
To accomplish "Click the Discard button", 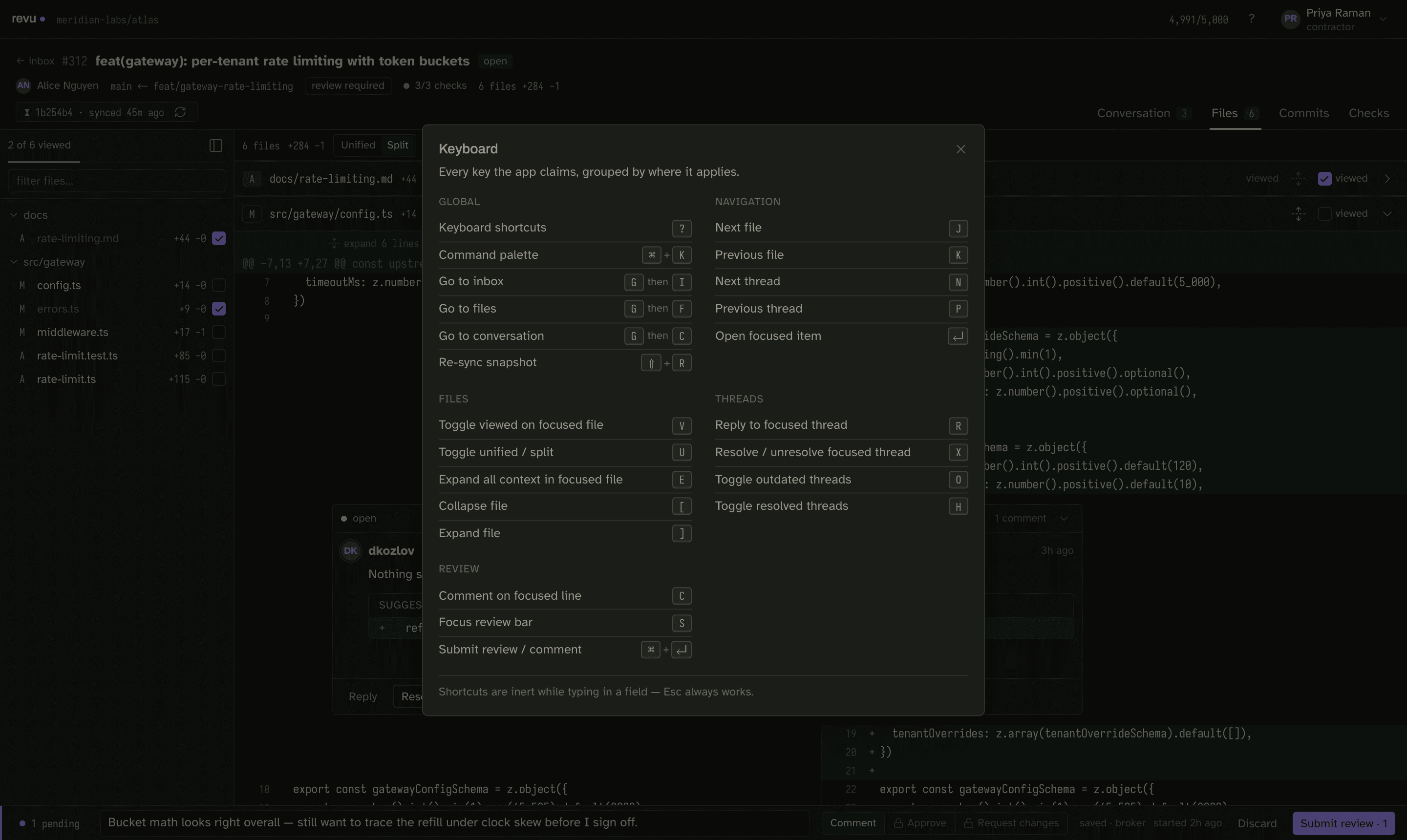I will point(1257,823).
